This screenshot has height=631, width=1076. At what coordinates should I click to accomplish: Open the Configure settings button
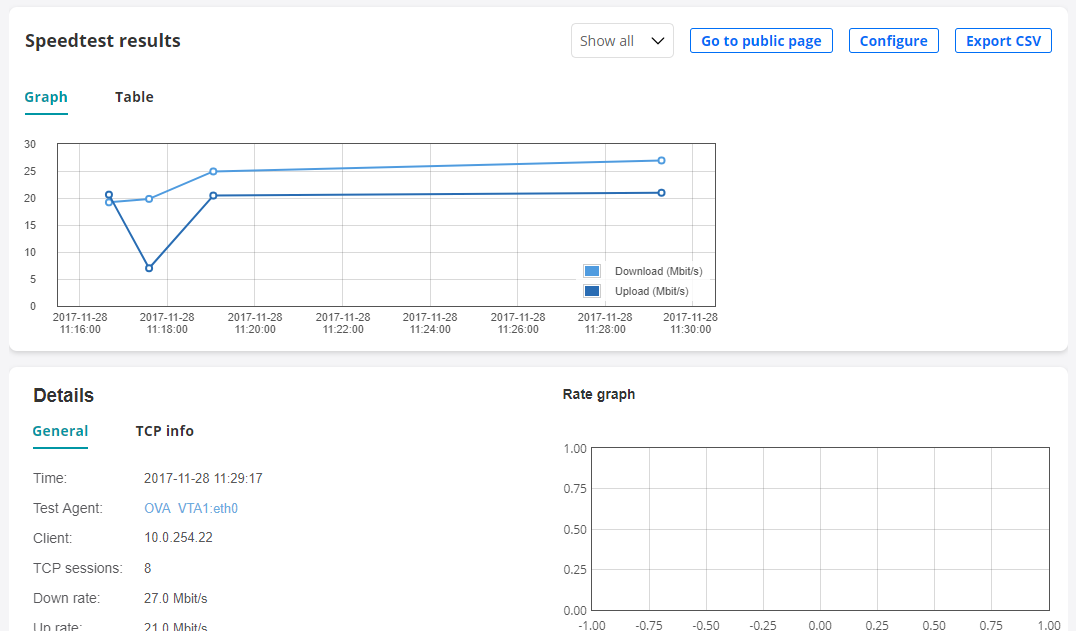893,41
